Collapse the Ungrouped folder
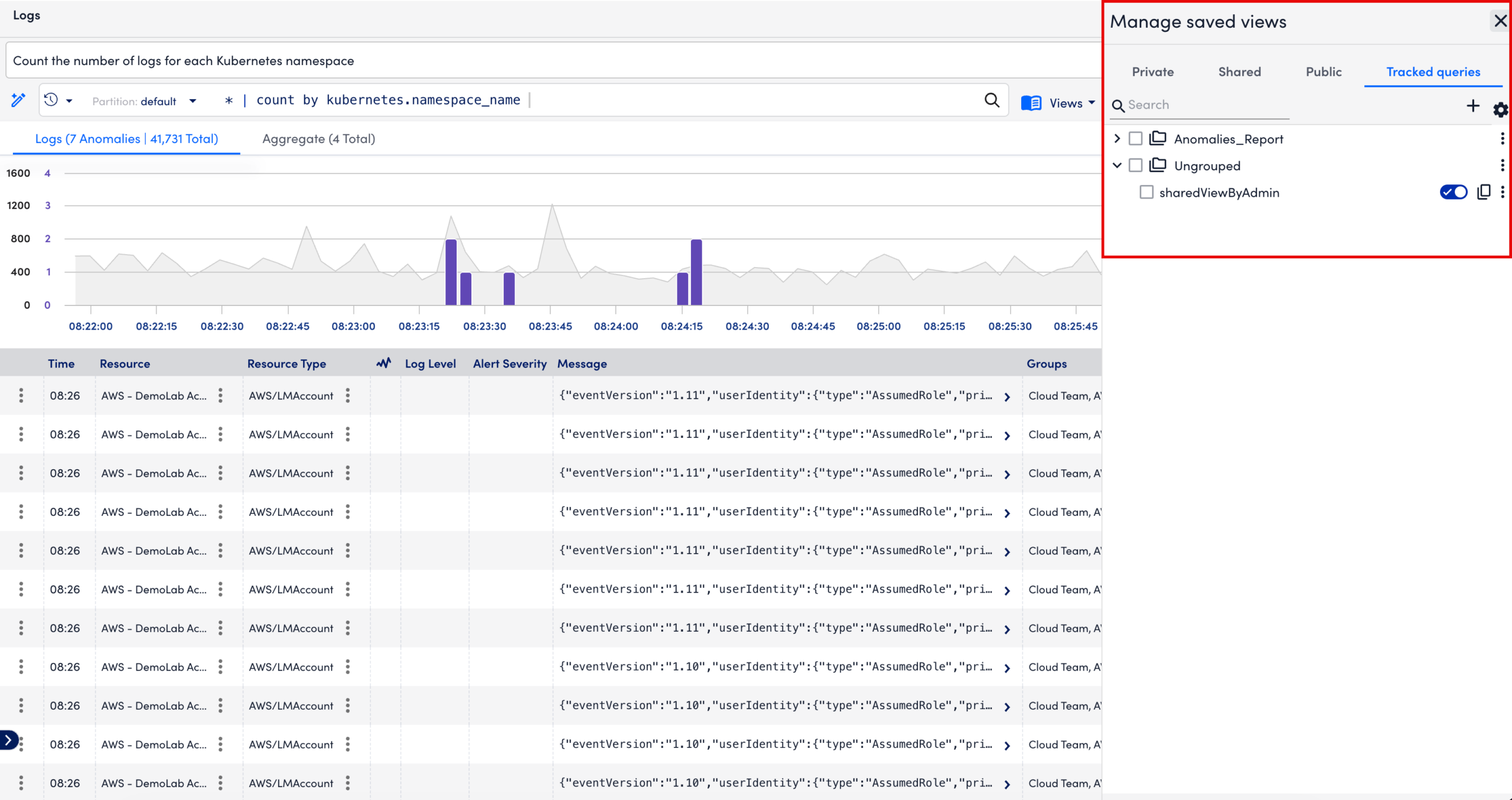This screenshot has width=1512, height=800. [1117, 165]
